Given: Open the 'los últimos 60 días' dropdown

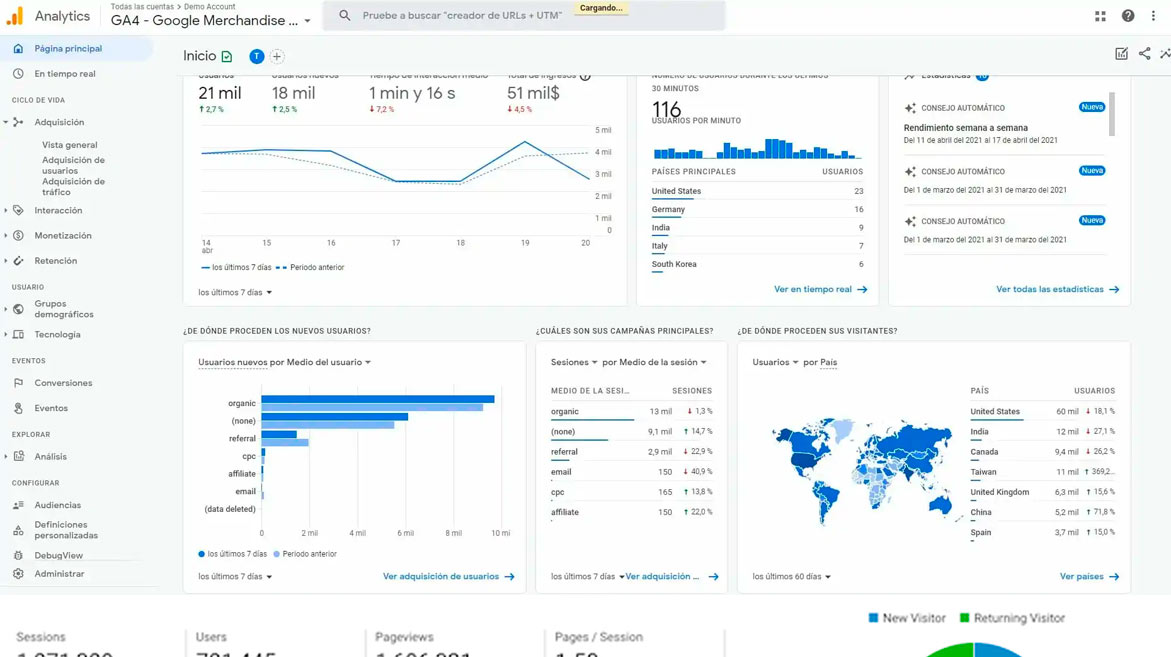Looking at the screenshot, I should [791, 576].
